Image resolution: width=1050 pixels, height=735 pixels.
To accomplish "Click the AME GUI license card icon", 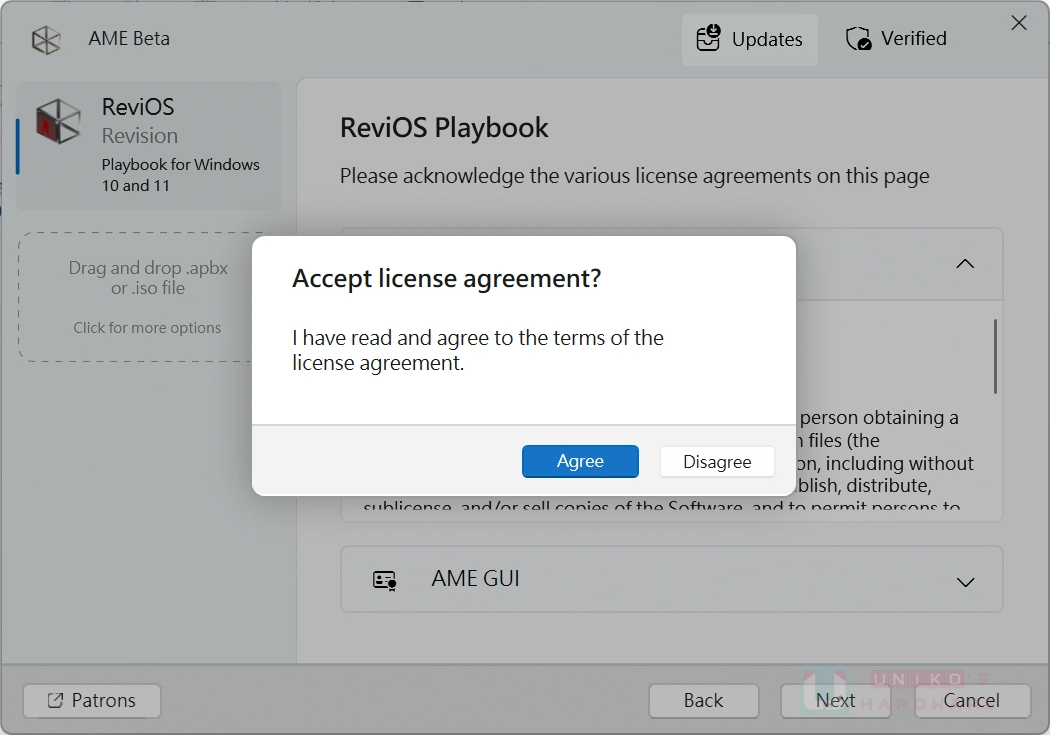I will tap(384, 579).
